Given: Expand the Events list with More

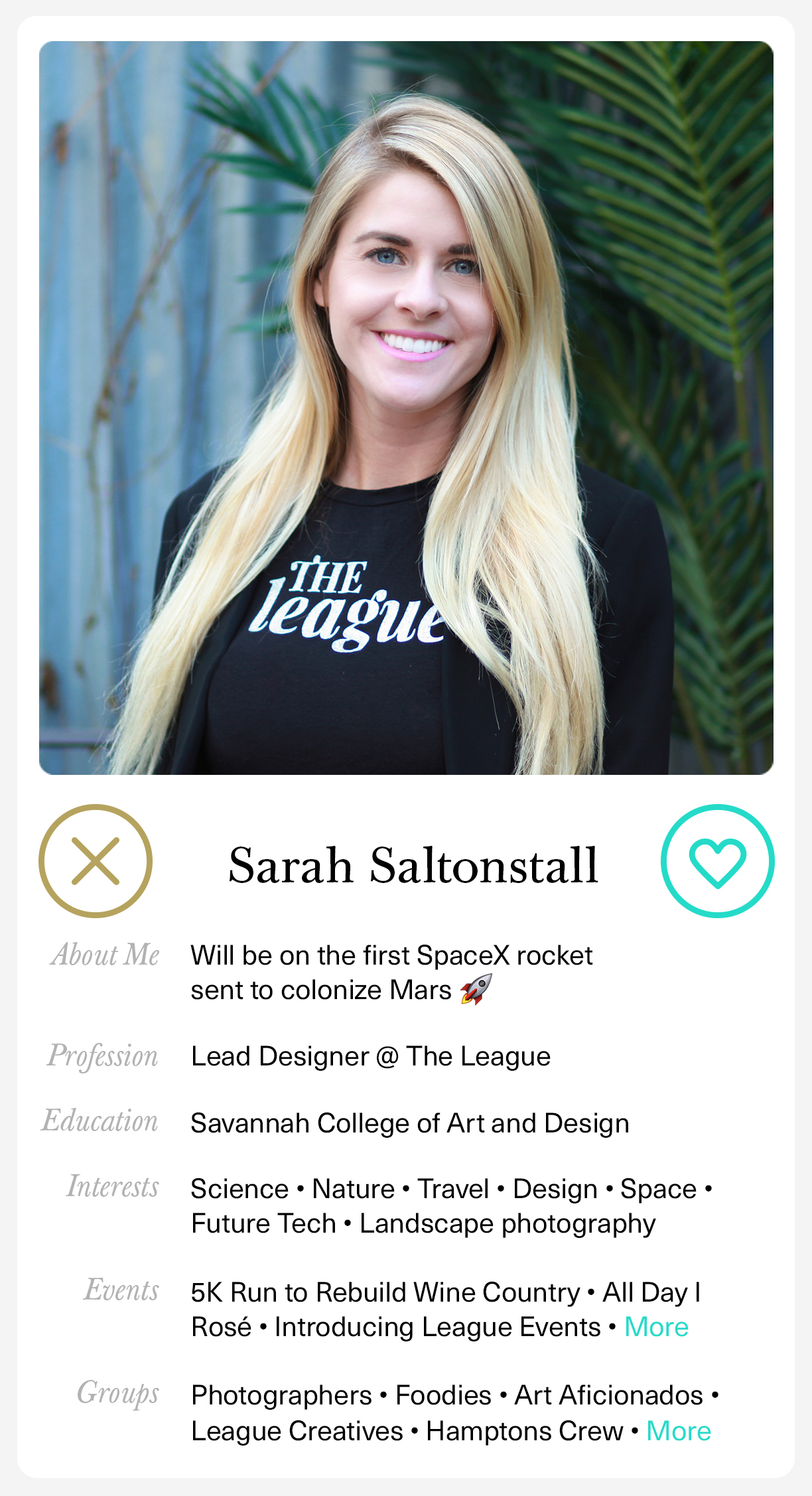Looking at the screenshot, I should 656,1327.
